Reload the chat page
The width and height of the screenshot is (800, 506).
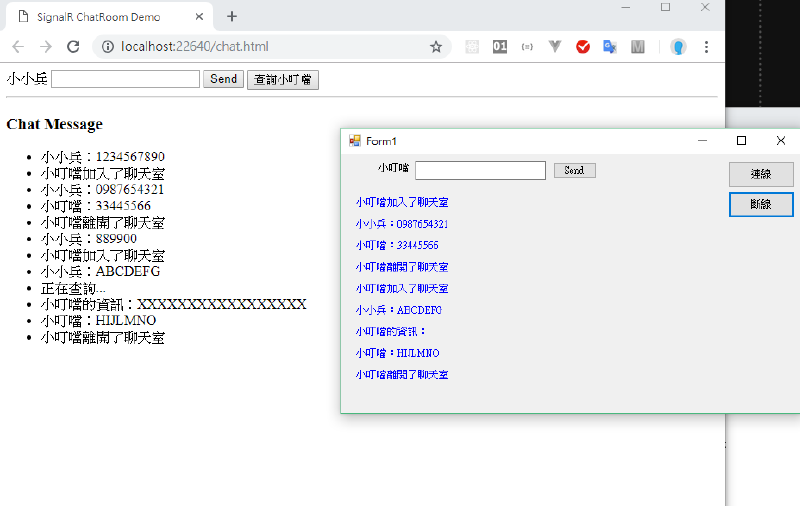point(73,47)
